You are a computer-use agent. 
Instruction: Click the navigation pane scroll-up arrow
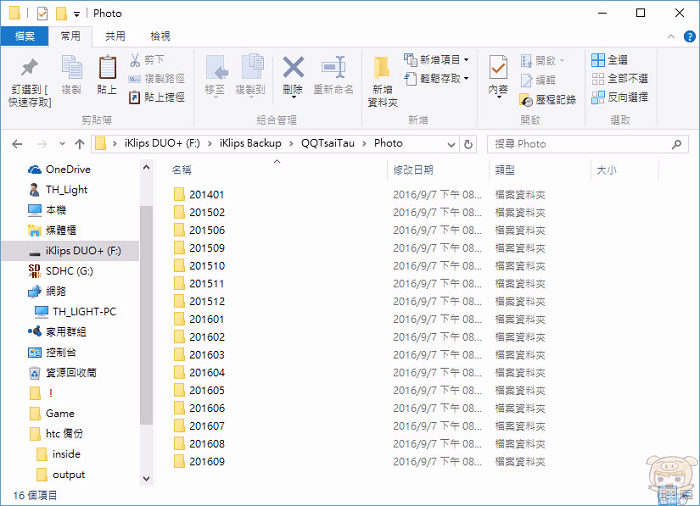146,167
